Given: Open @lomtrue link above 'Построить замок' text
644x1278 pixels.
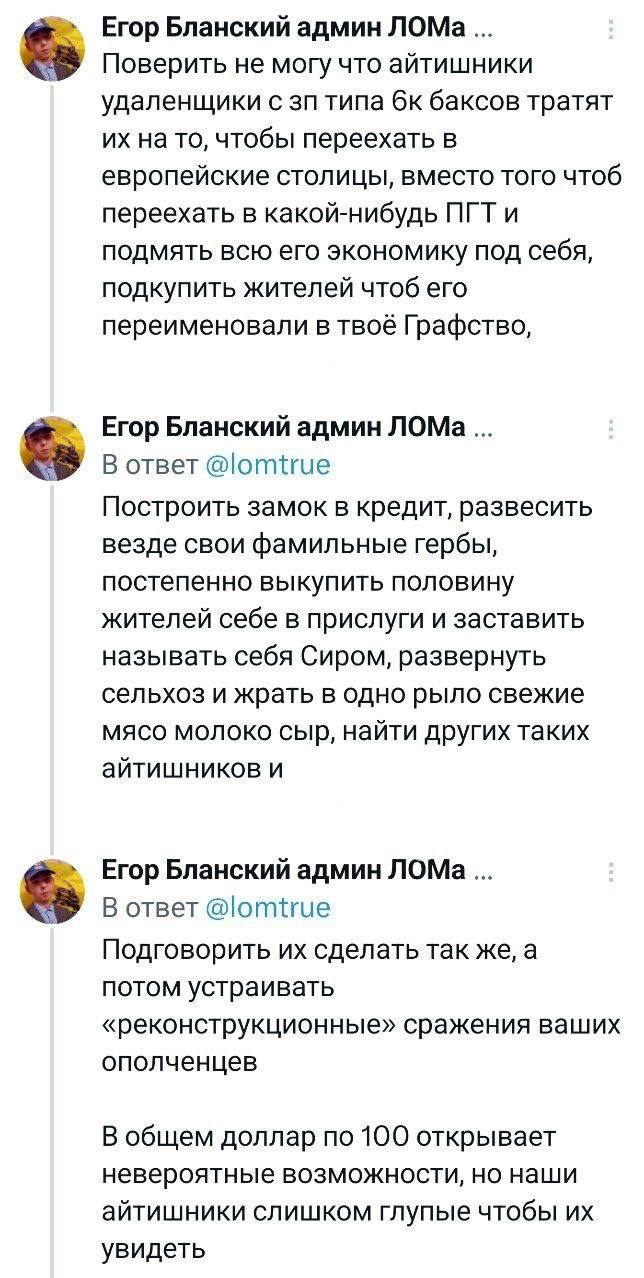Looking at the screenshot, I should coord(267,465).
